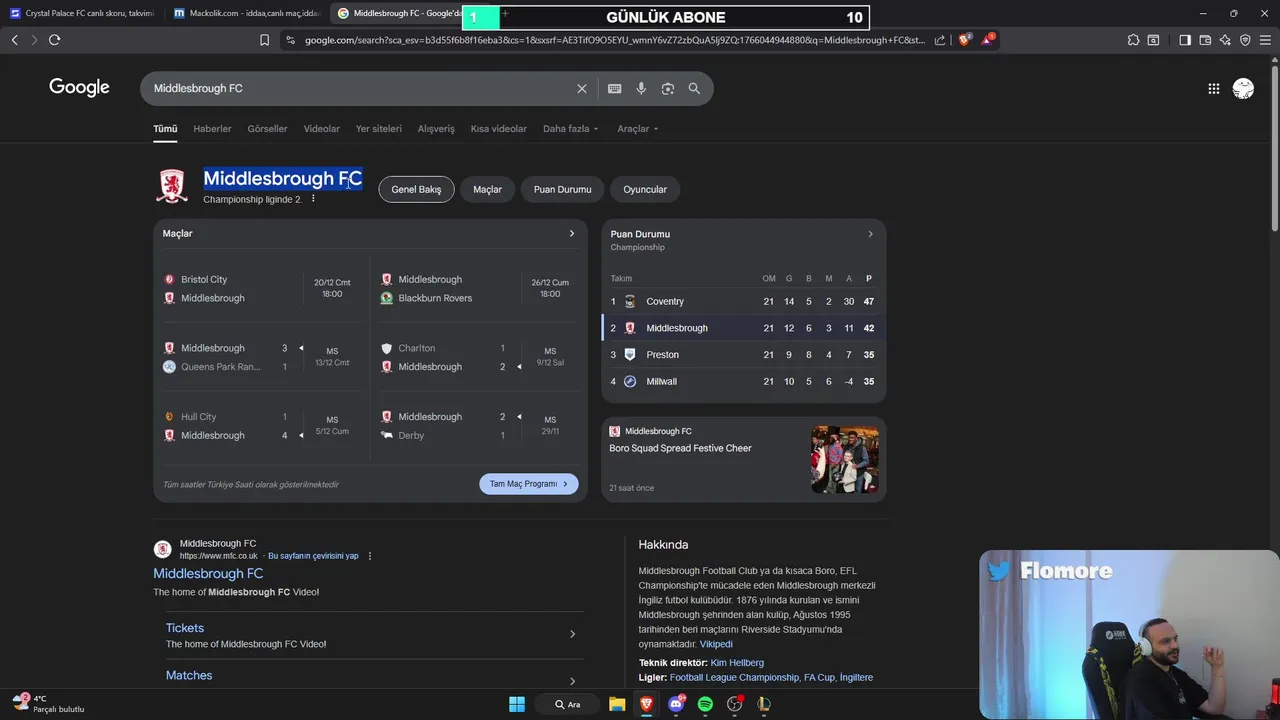Bookmark this page in the address bar
Screen dimensions: 1280x720
[264, 40]
